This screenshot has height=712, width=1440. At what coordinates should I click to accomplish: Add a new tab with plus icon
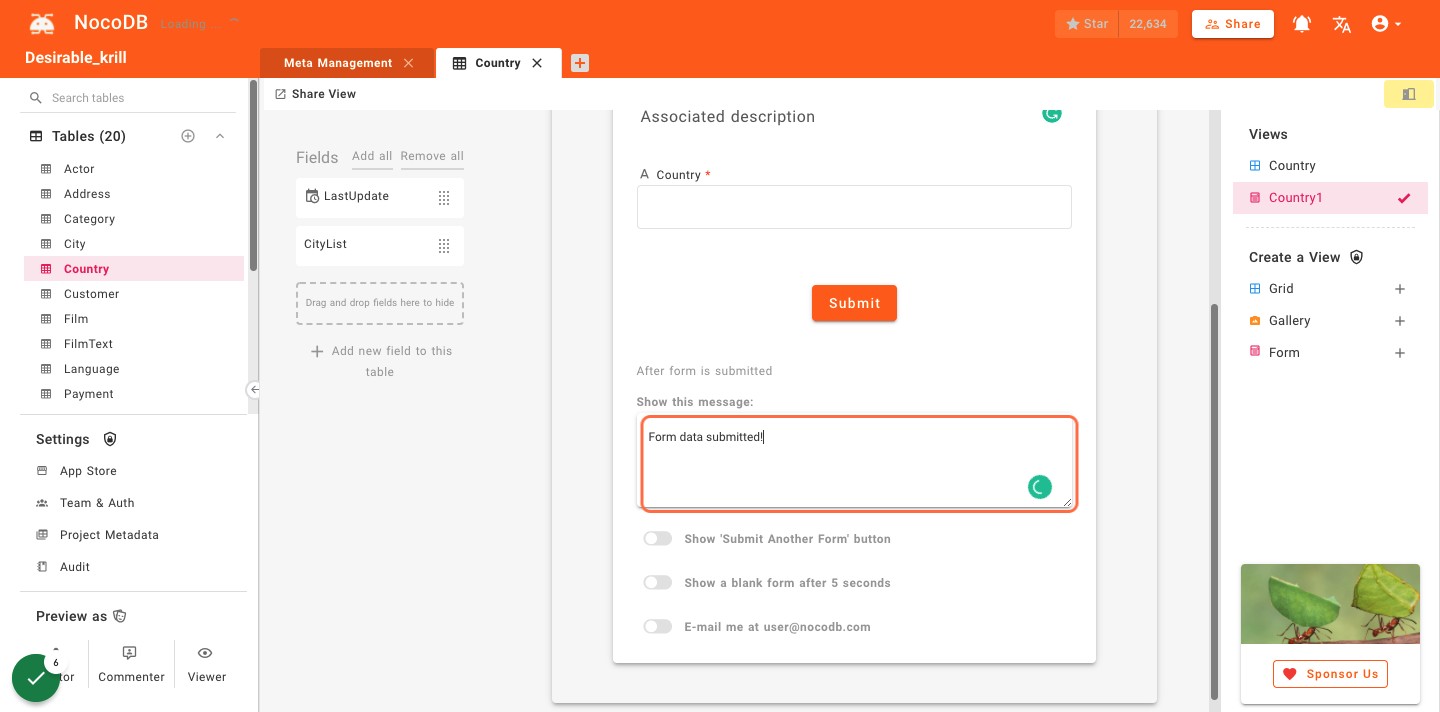click(580, 63)
